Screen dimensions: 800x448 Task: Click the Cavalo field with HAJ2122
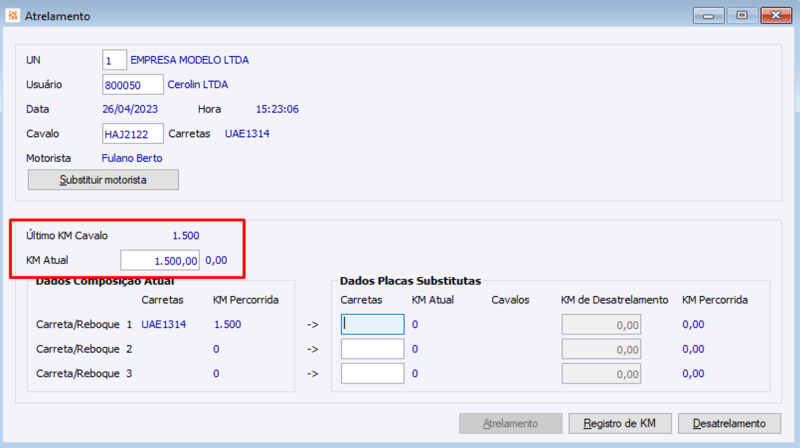(133, 134)
